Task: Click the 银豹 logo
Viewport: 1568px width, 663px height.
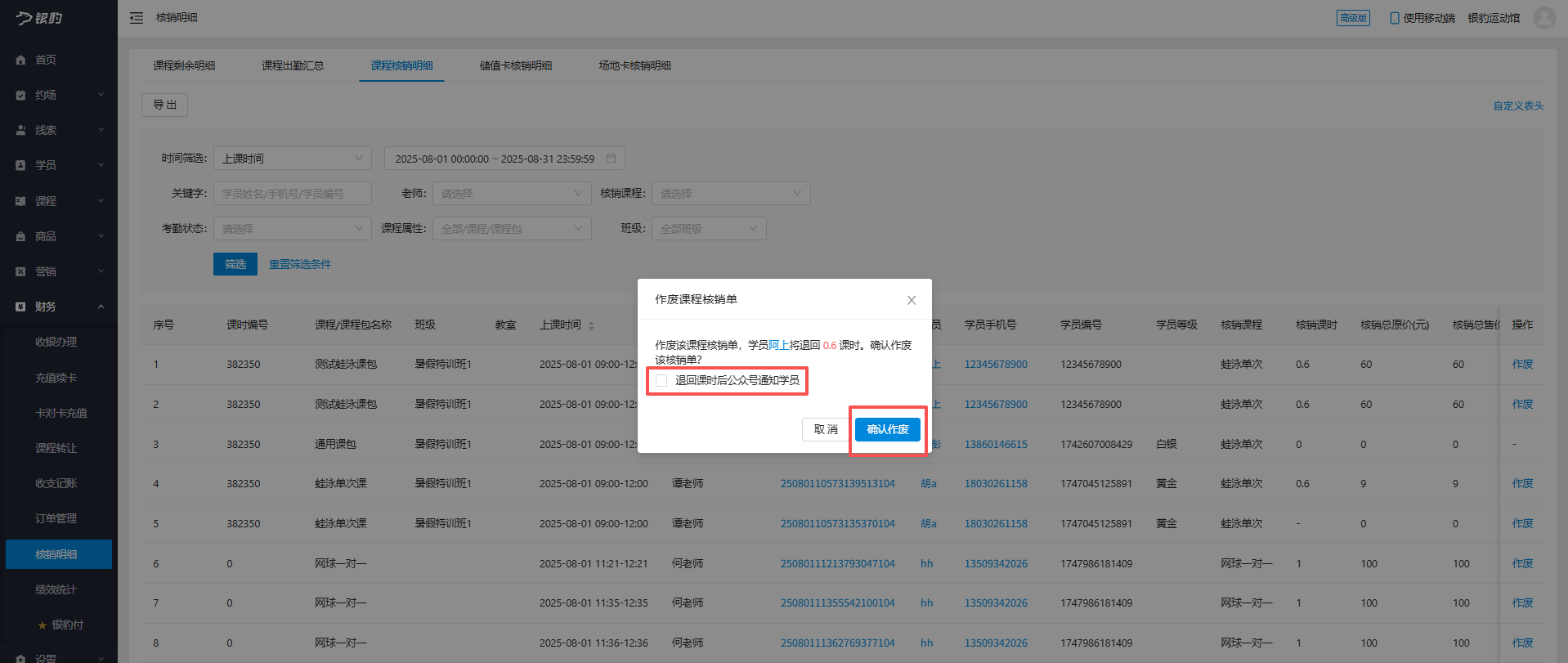Action: click(x=39, y=18)
